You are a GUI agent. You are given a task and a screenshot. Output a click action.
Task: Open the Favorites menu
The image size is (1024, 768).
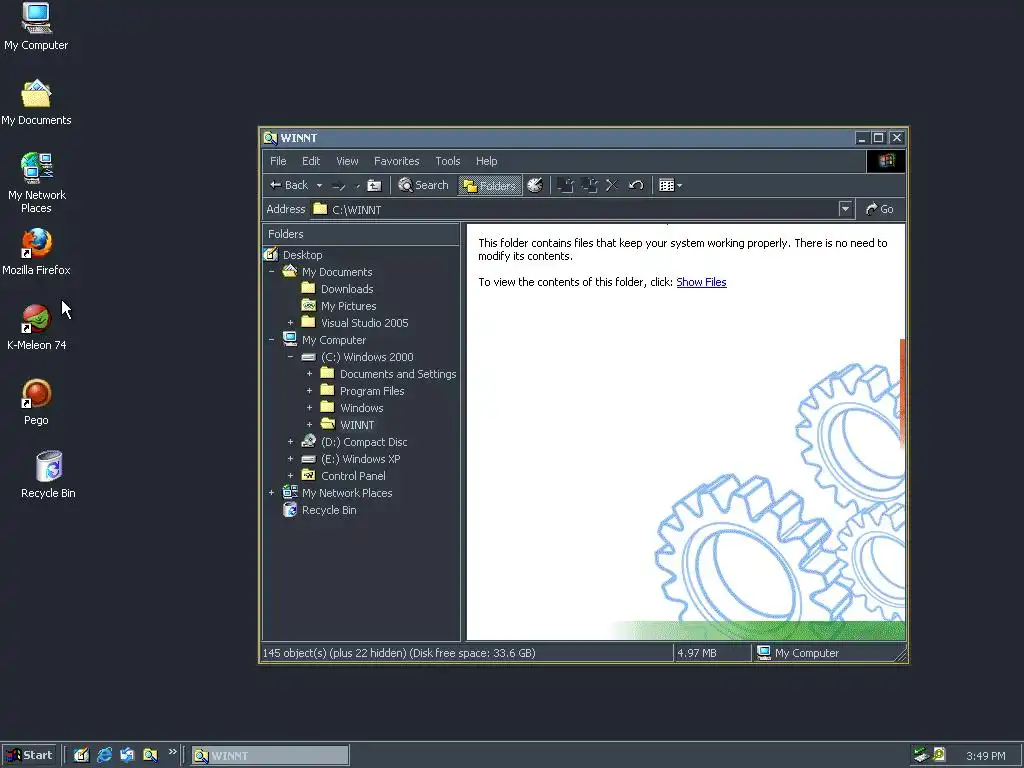[396, 161]
